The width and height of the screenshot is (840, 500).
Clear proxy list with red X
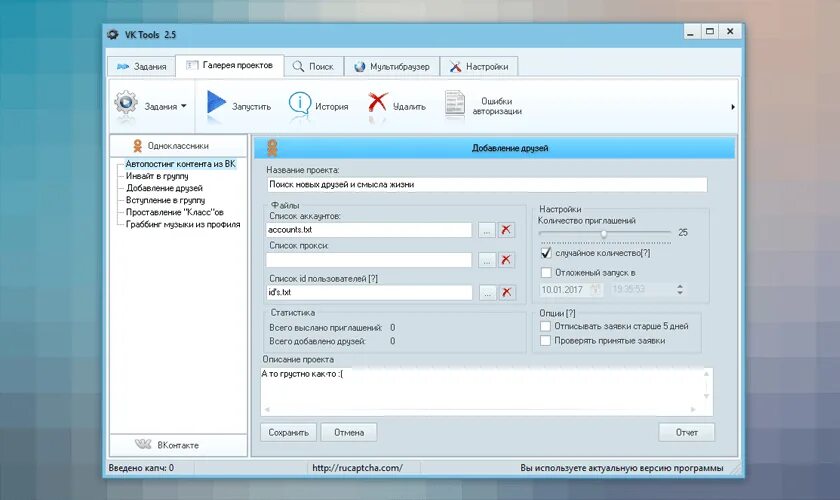tap(506, 260)
